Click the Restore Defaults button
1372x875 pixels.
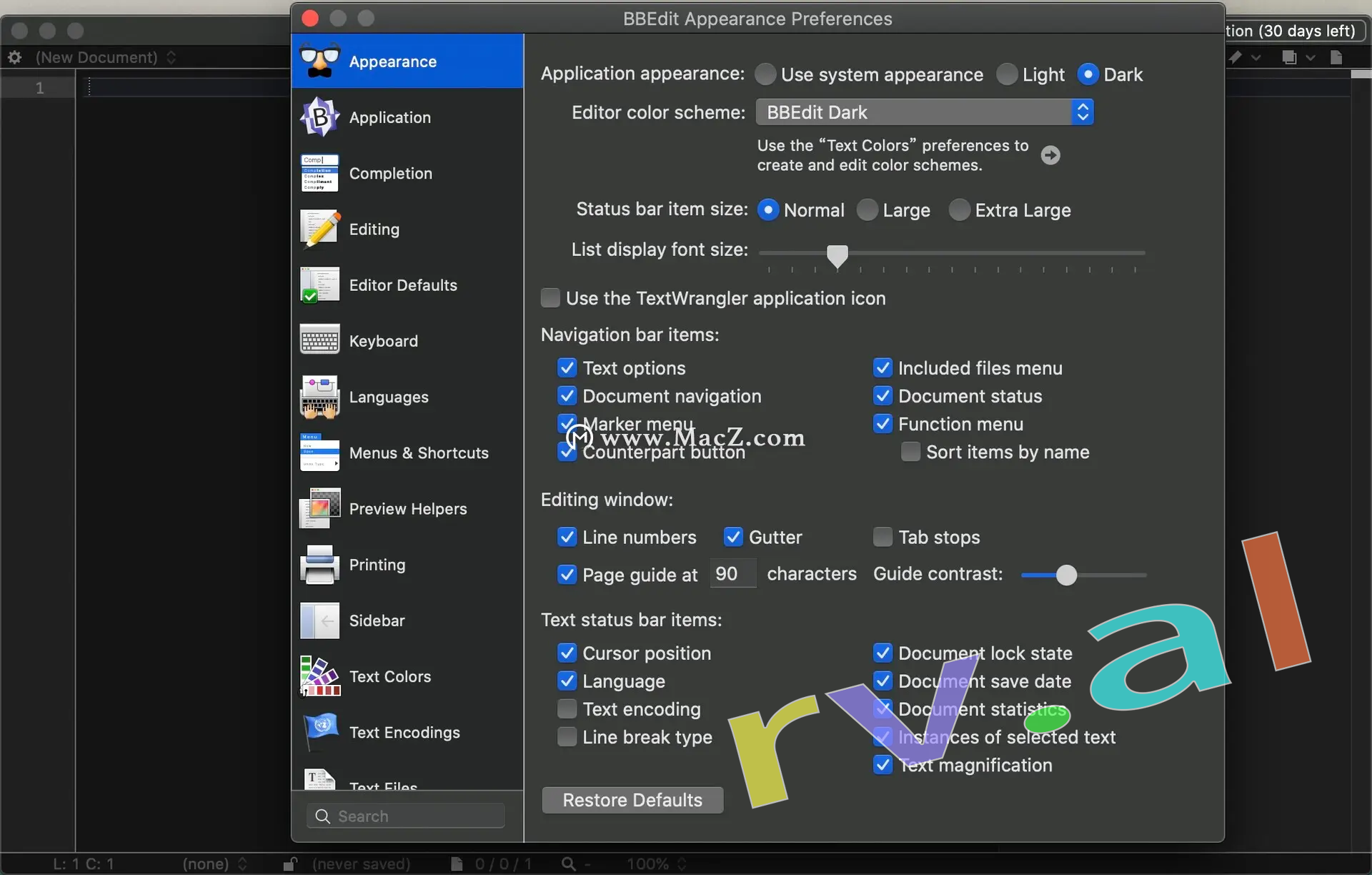632,800
